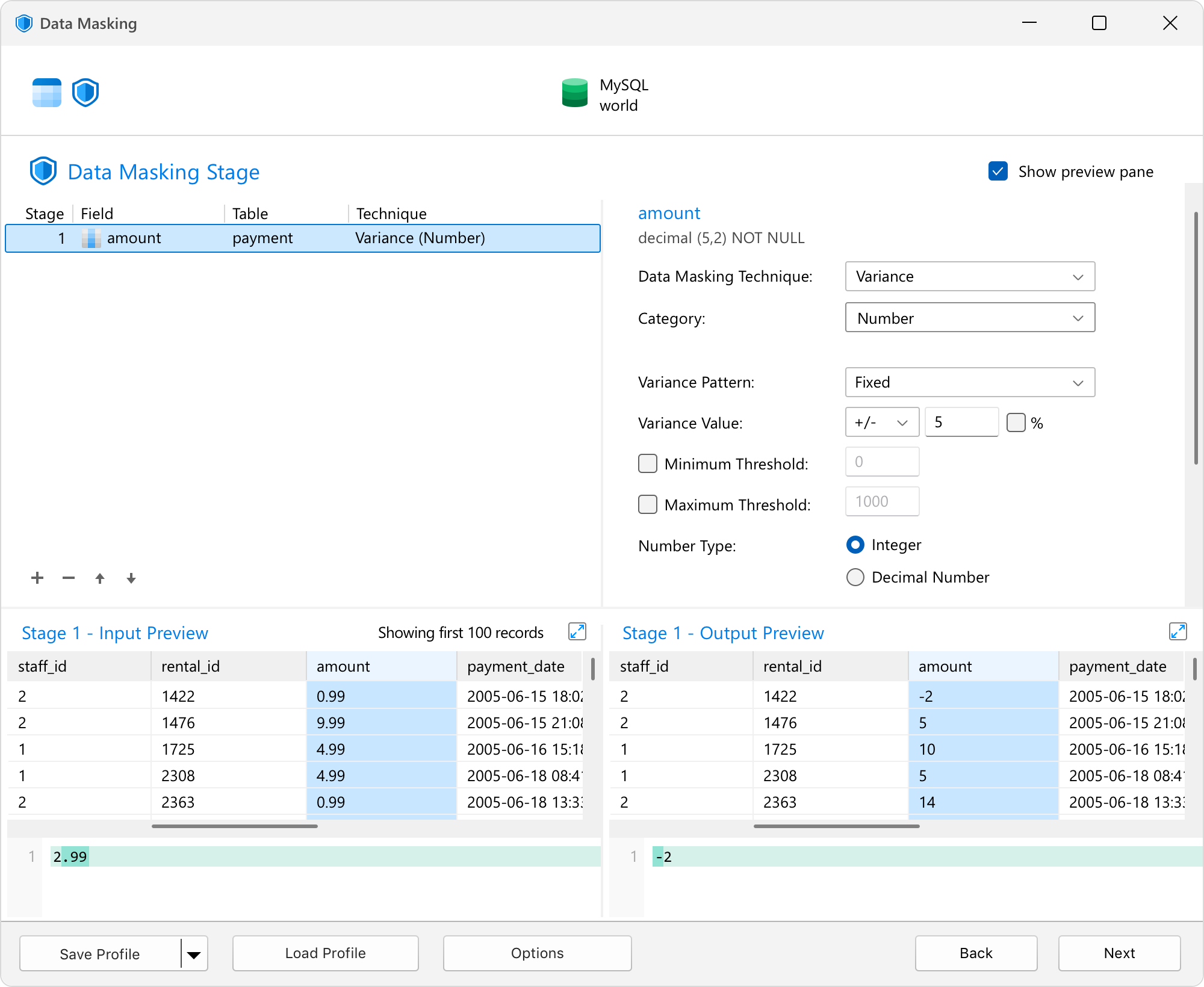Click the amount column header in Input Preview
Viewport: 1204px width, 987px height.
pos(382,666)
